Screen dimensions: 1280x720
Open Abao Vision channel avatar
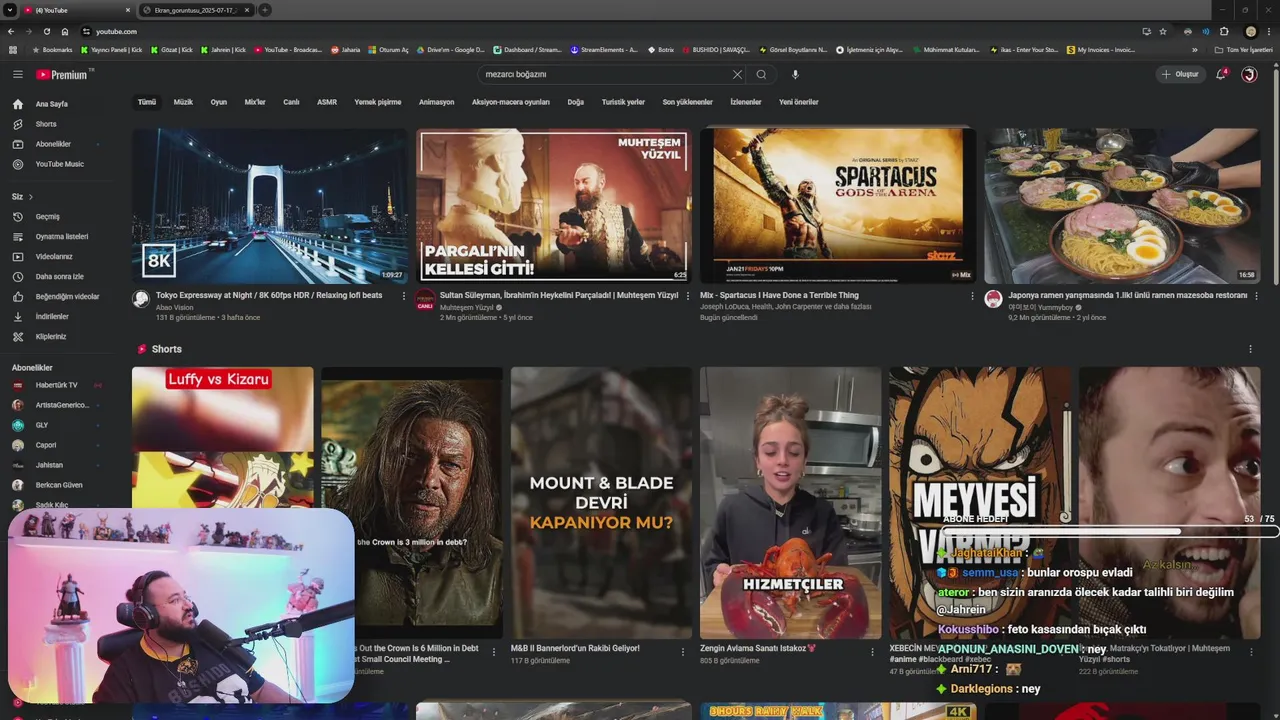click(141, 299)
